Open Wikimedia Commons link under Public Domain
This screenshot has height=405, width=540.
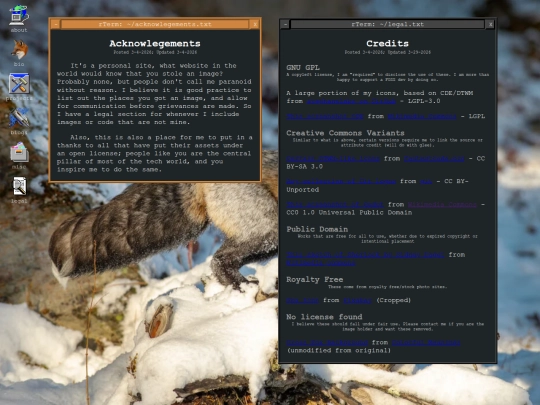click(x=321, y=263)
